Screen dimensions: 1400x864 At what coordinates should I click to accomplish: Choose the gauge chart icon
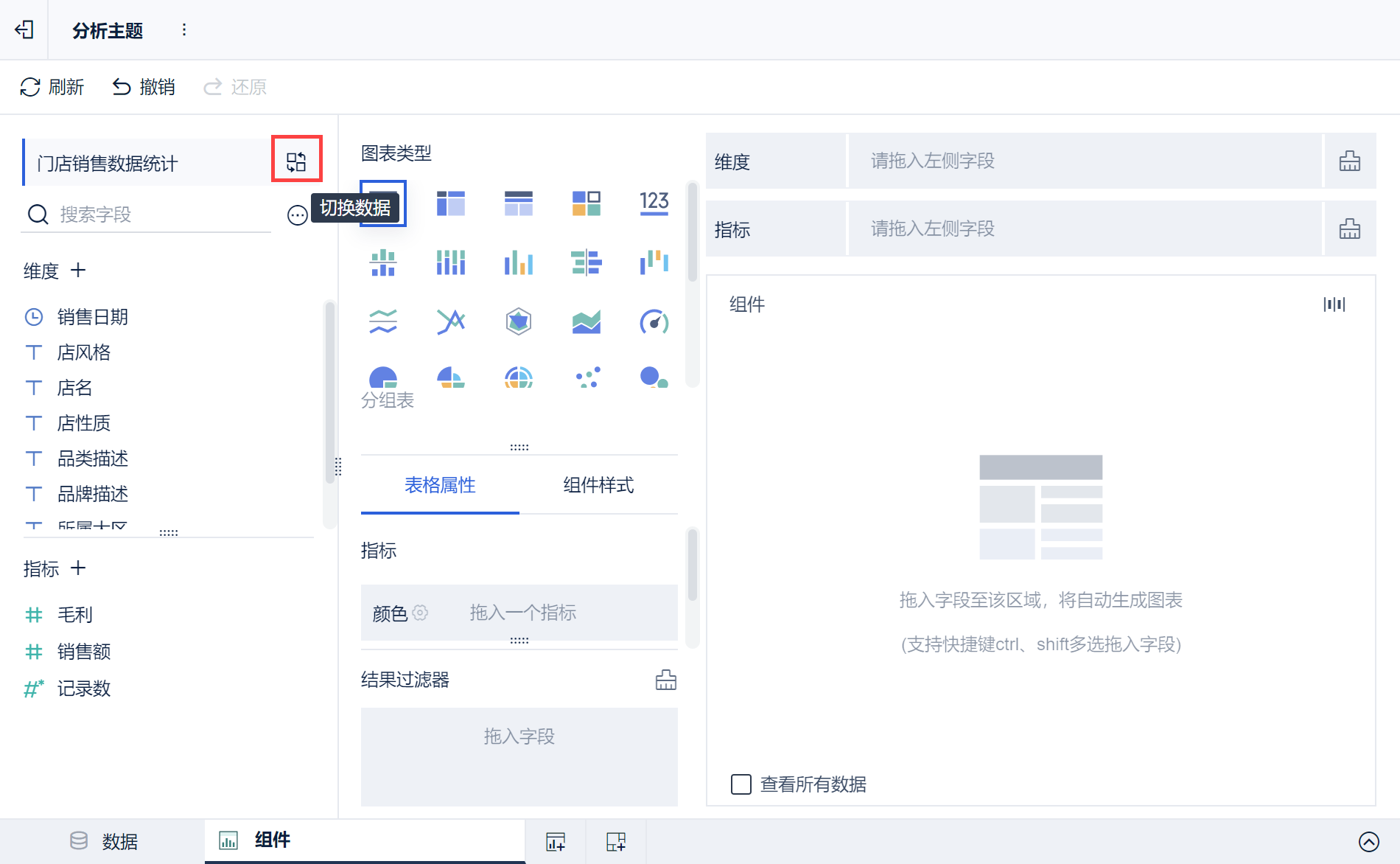click(x=654, y=321)
